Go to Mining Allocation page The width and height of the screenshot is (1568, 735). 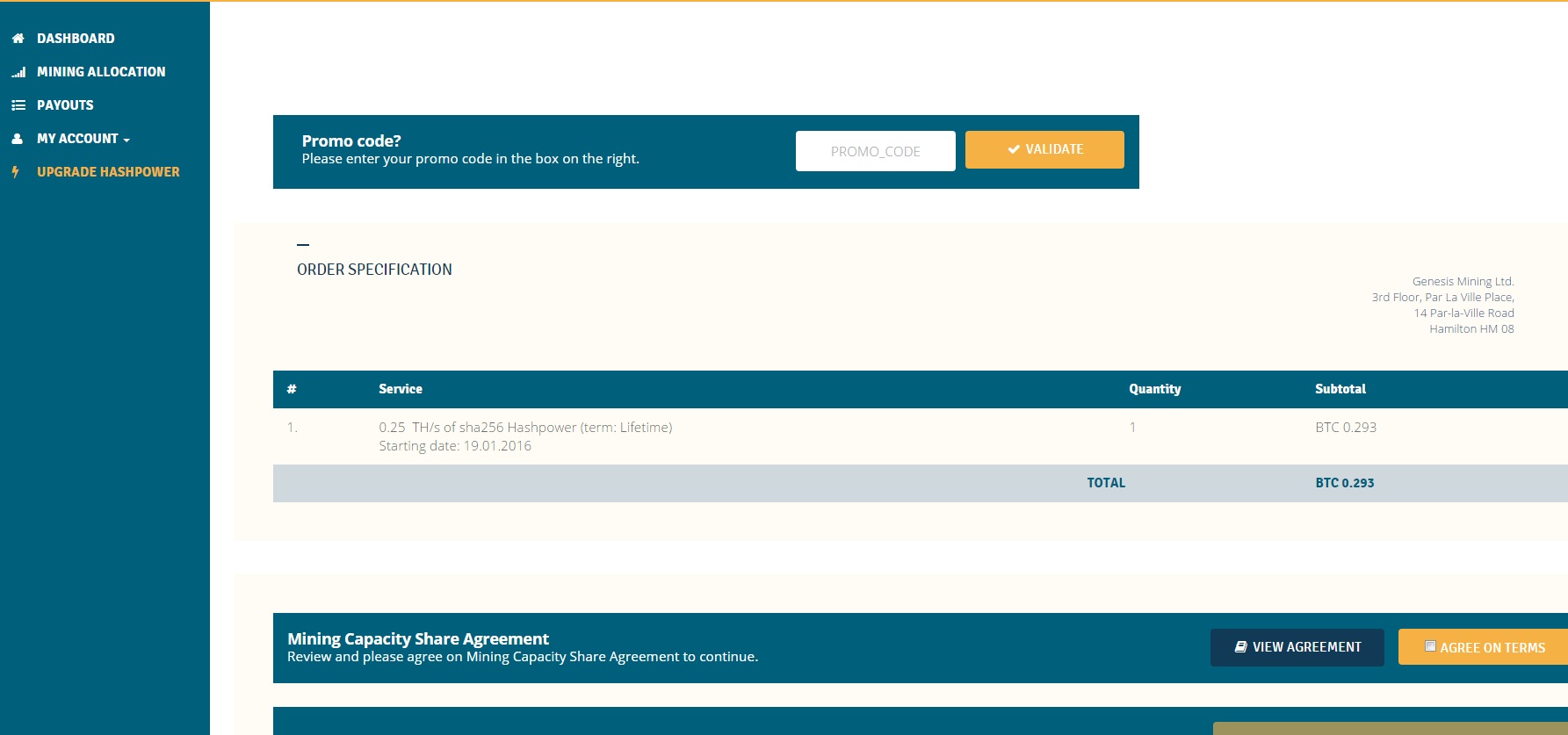click(101, 72)
